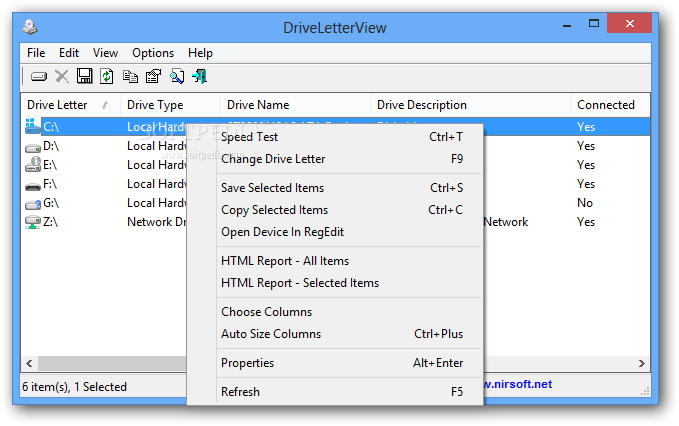Click the 'Network' description text in Z:\ row

[506, 222]
